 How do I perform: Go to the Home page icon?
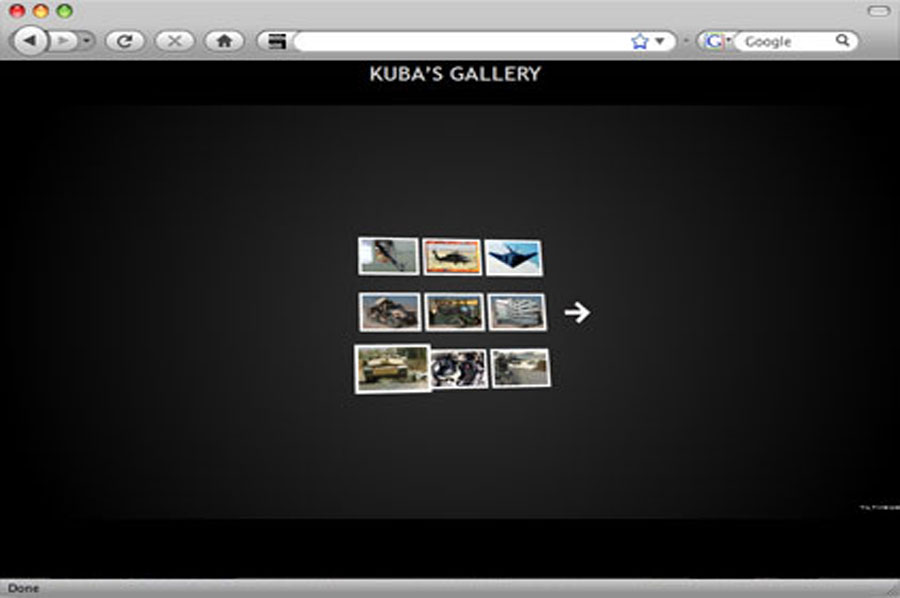[224, 41]
